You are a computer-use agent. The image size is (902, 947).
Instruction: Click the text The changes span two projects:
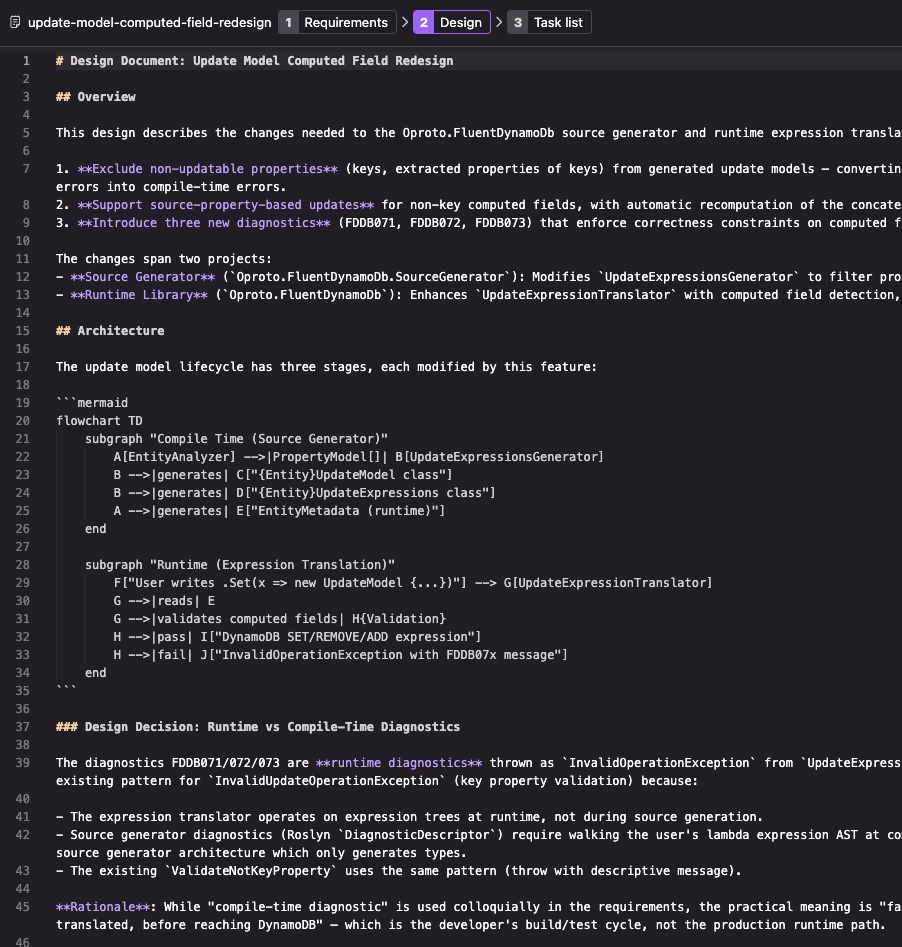164,258
